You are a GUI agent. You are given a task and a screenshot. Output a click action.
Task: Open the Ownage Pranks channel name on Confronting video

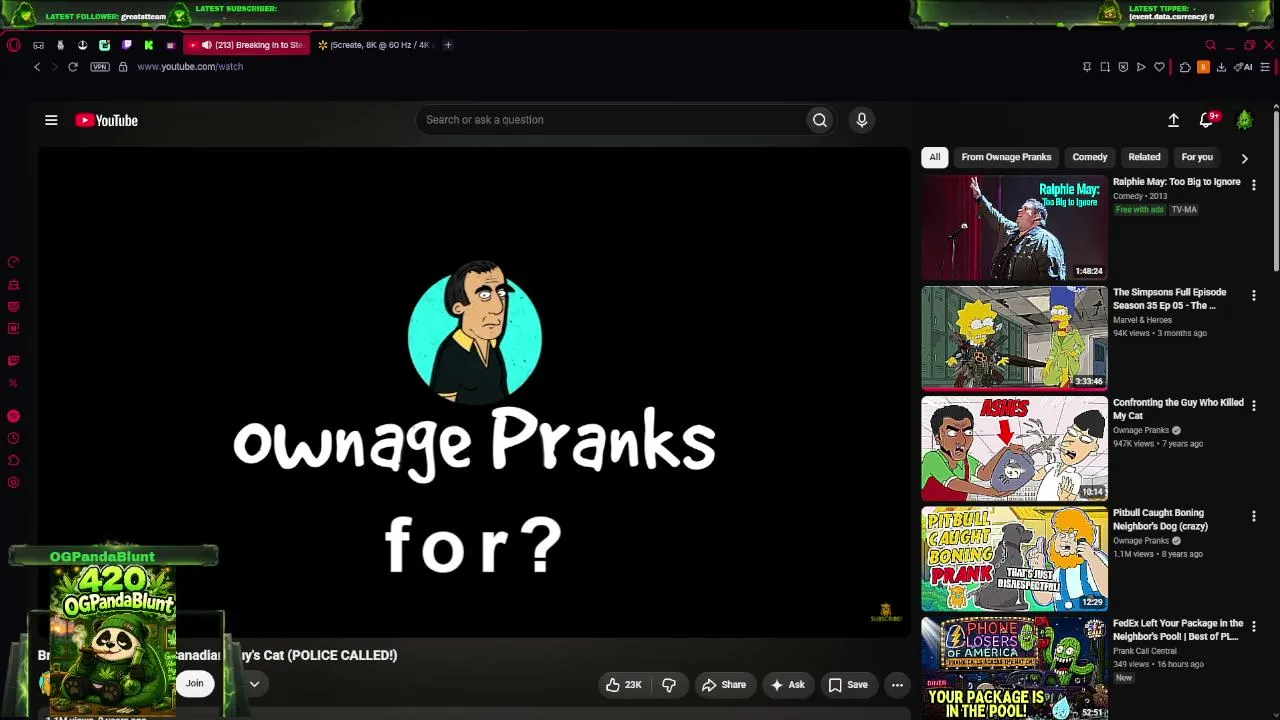[x=1141, y=430]
